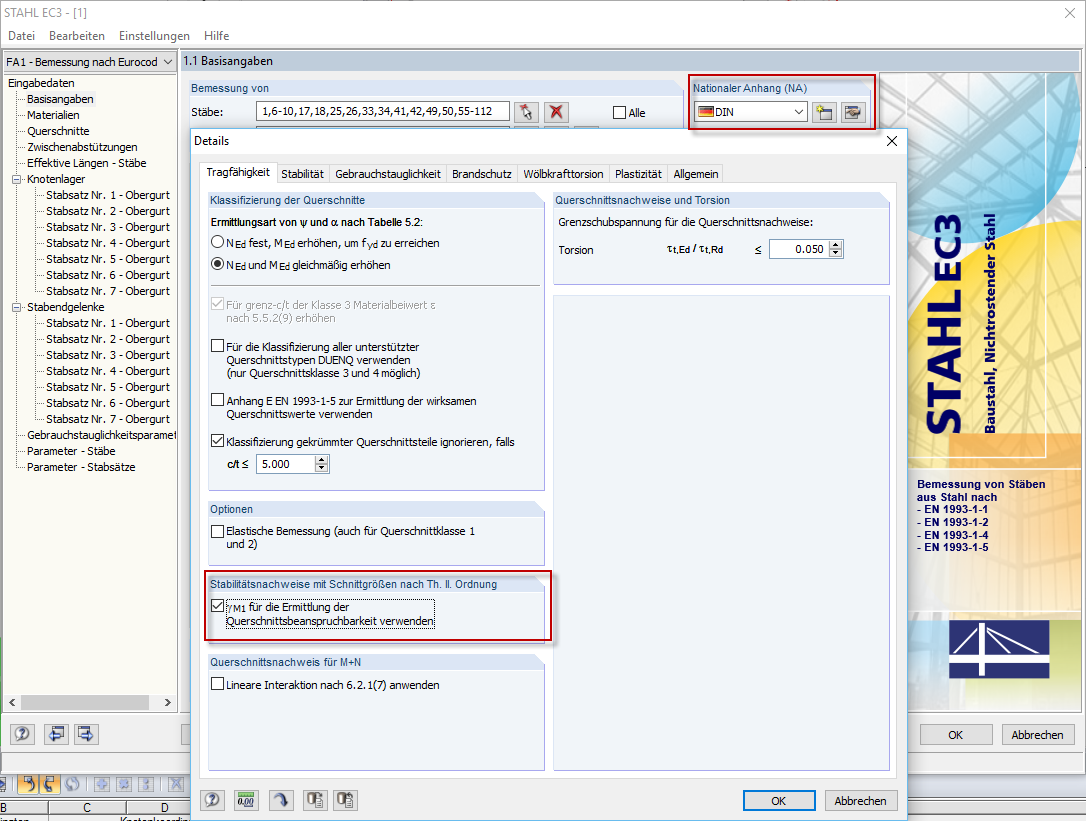
Task: Select radio N_Ed fest, M_Ed erhöhen
Action: tap(217, 242)
